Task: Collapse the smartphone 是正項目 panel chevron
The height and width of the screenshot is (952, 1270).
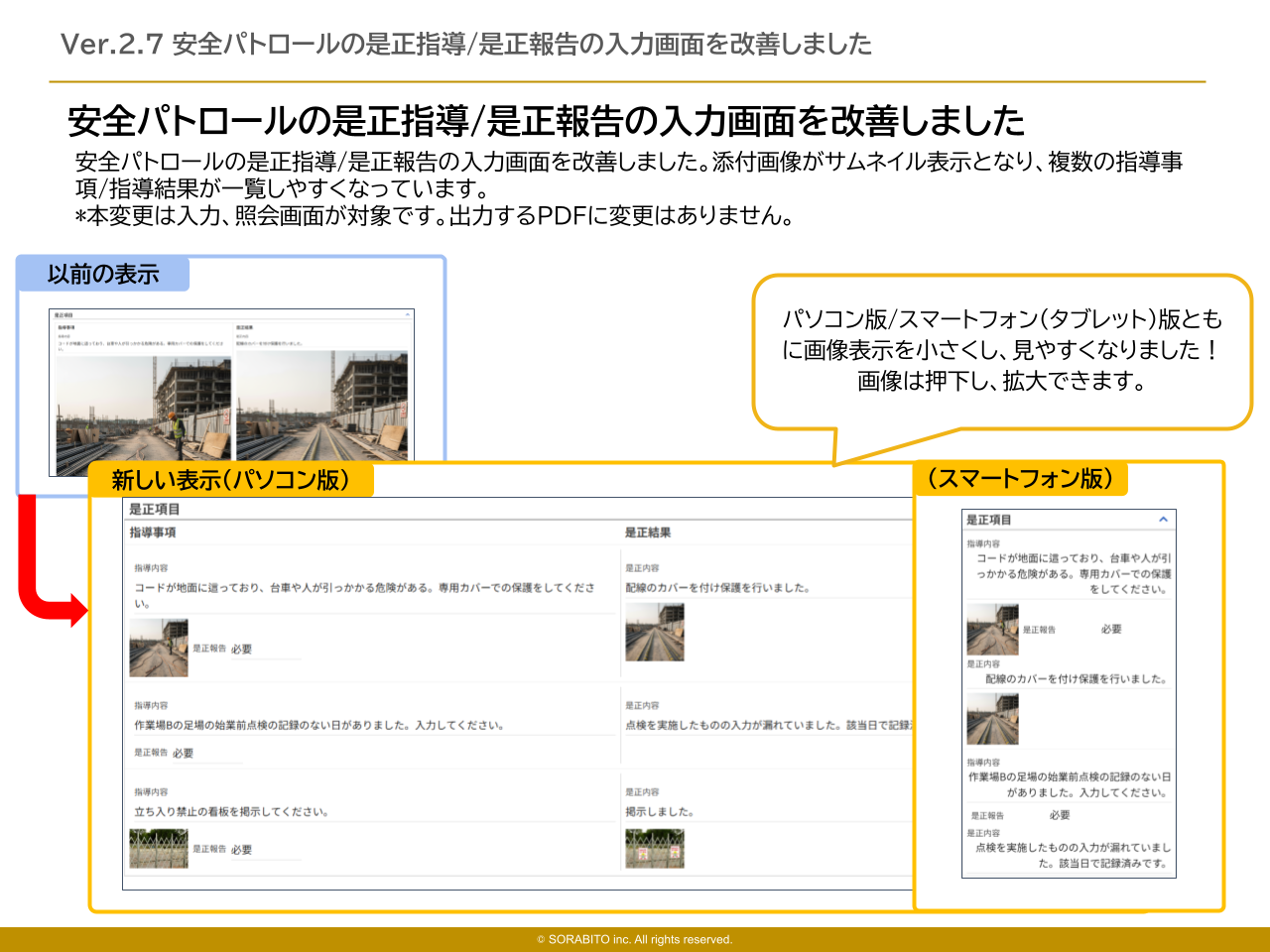Action: coord(1163,520)
